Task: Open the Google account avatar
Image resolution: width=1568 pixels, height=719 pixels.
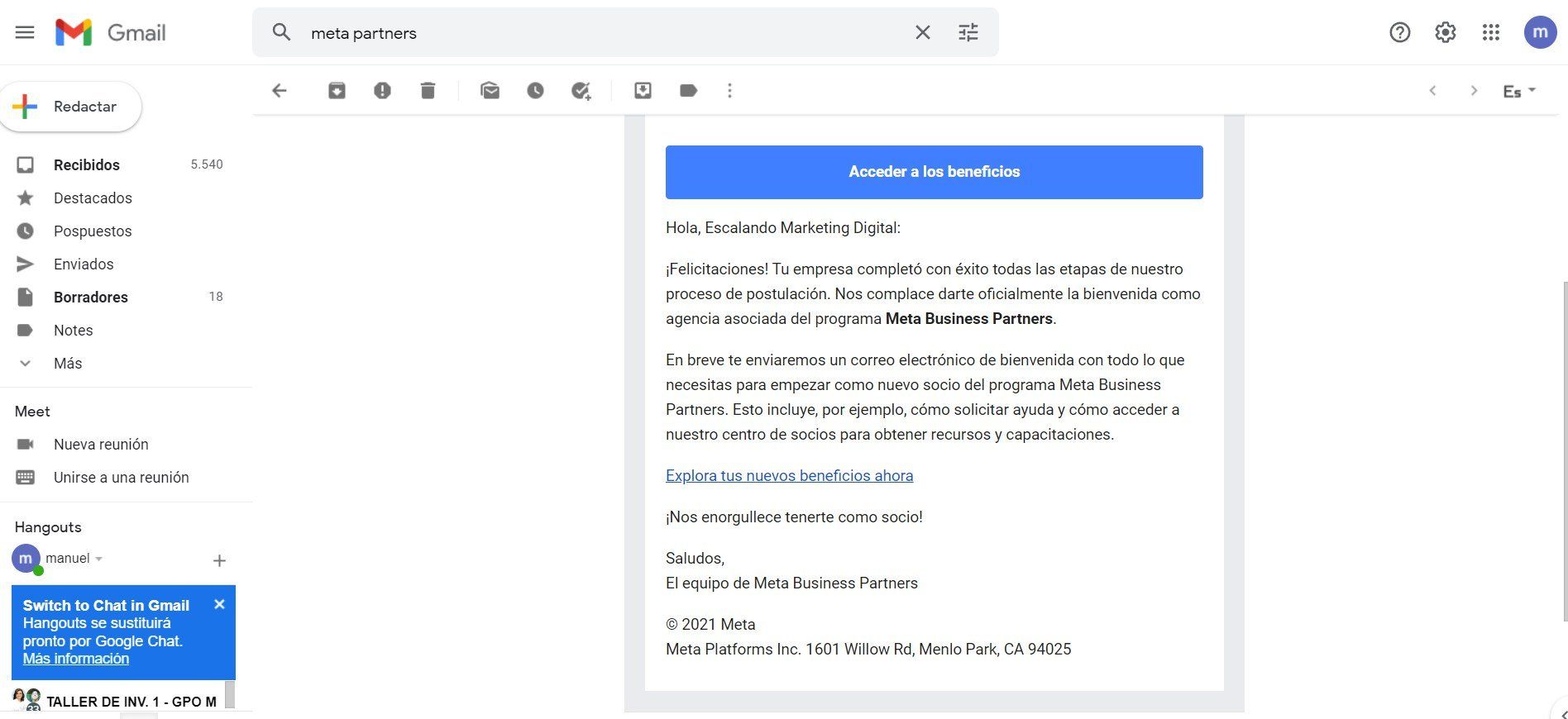Action: [1540, 32]
